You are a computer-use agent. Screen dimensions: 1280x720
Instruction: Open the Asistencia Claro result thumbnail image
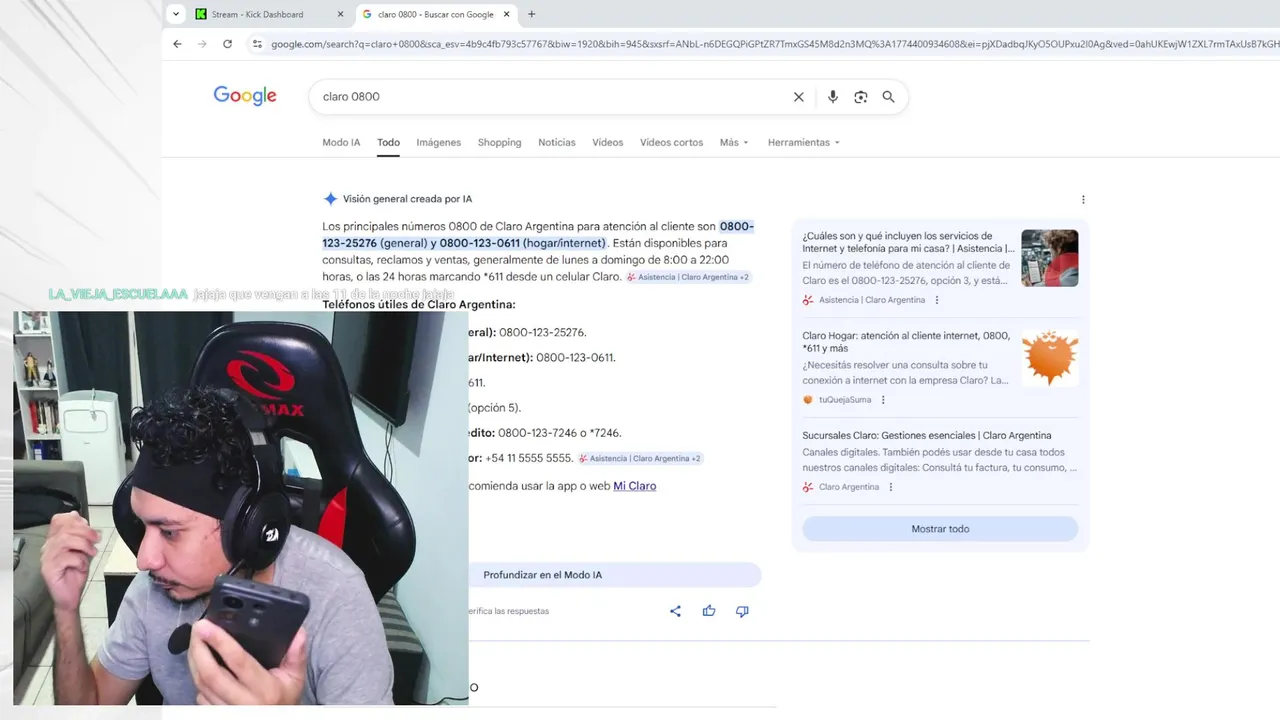click(1050, 258)
